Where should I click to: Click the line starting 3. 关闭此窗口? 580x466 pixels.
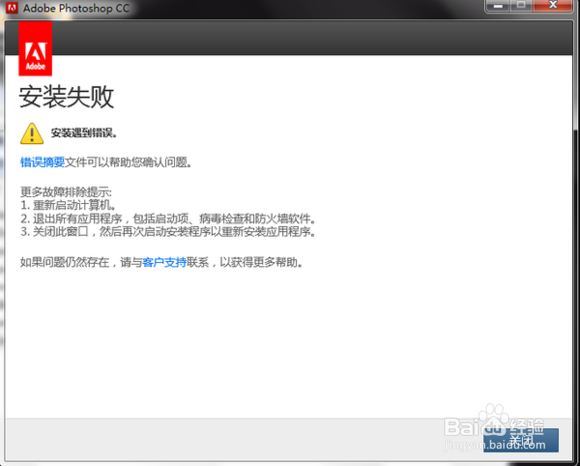tap(168, 232)
